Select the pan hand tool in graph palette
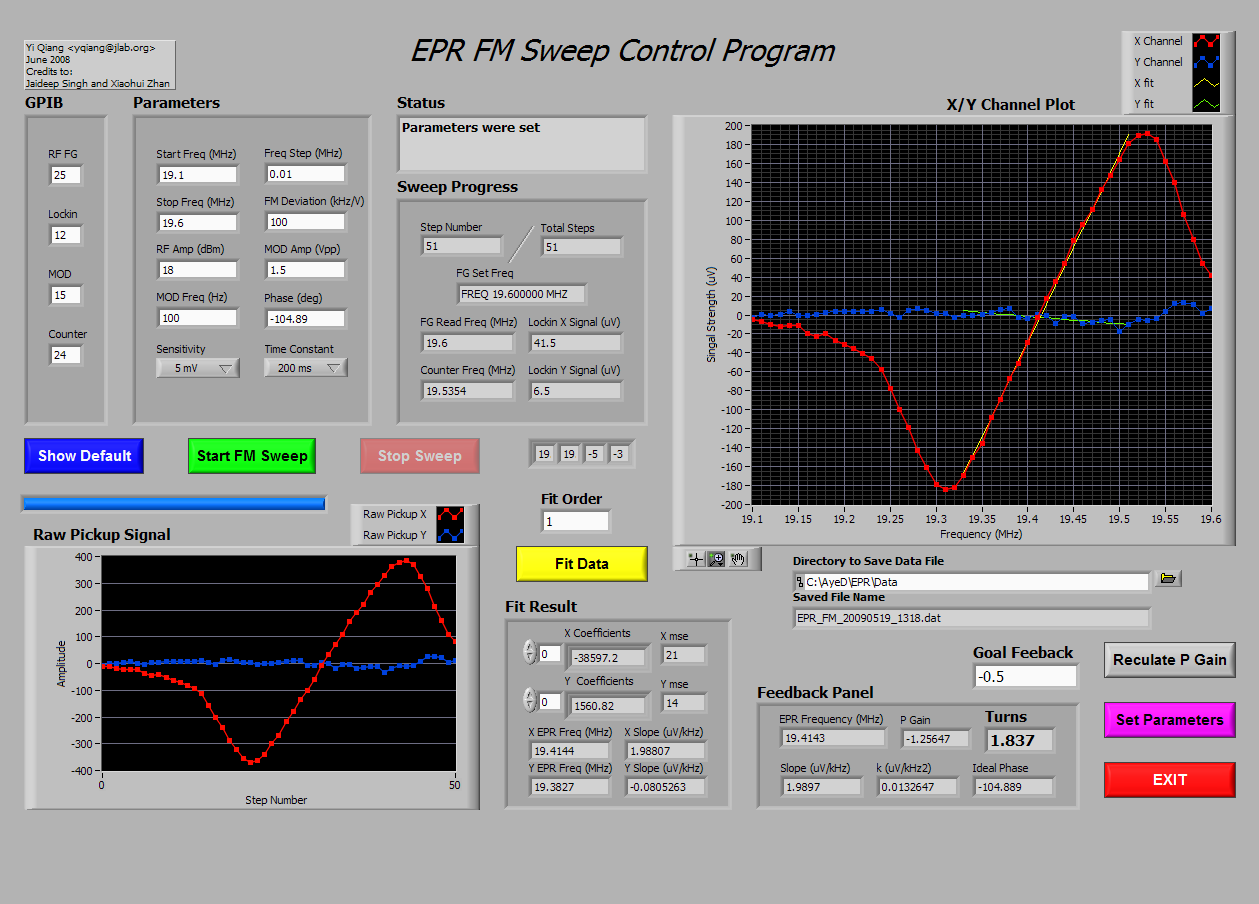Screen dimensions: 1259x904 pos(738,559)
